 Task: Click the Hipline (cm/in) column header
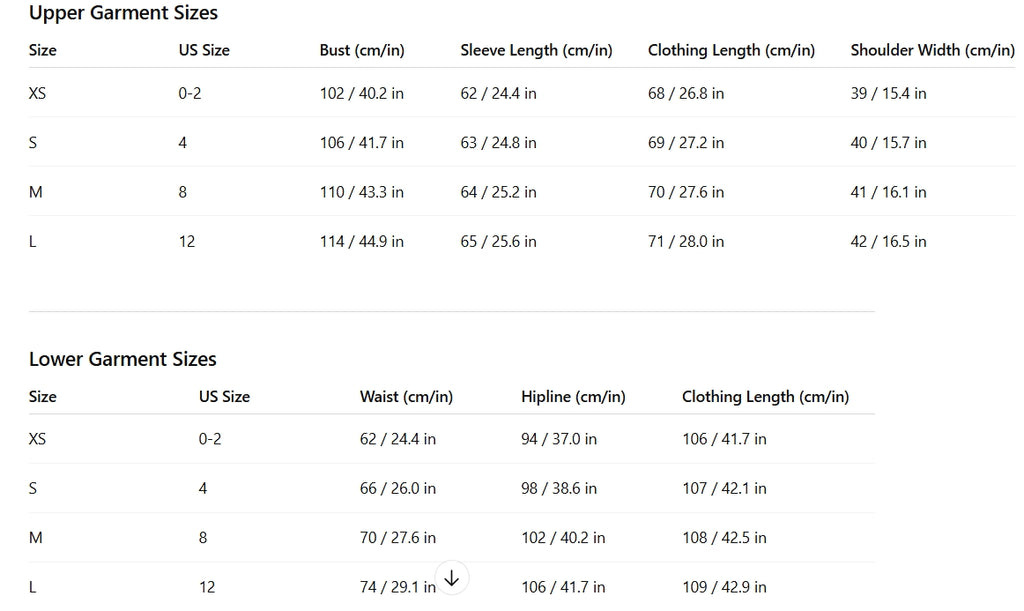click(573, 396)
